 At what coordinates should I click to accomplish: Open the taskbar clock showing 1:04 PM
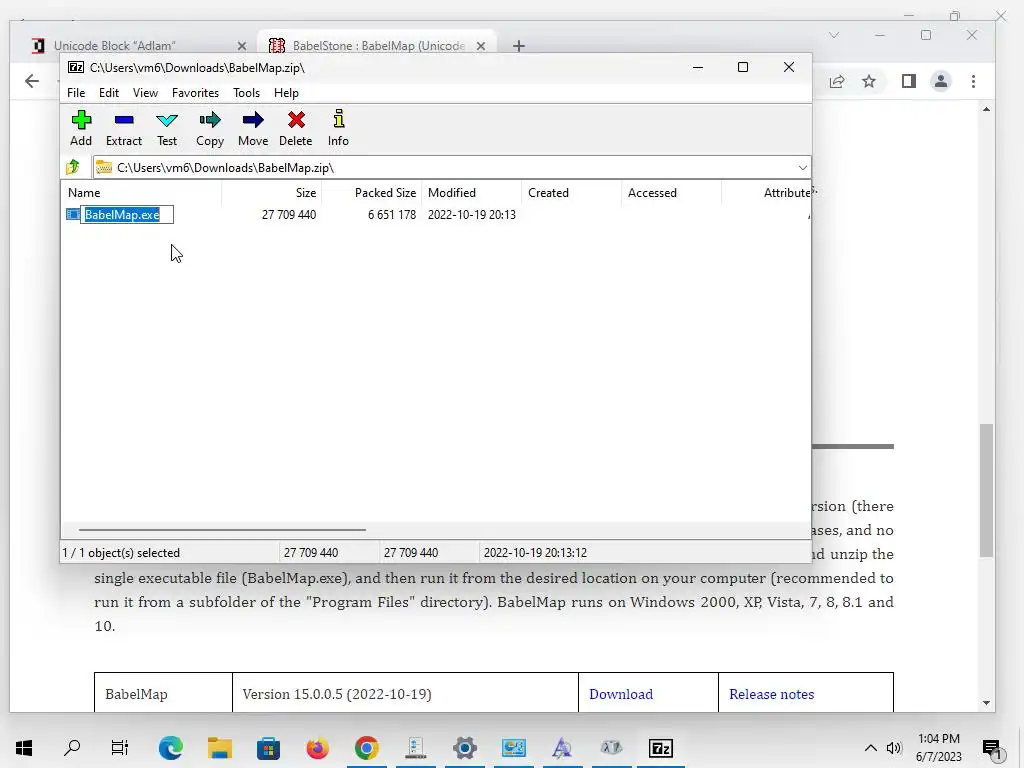[938, 748]
